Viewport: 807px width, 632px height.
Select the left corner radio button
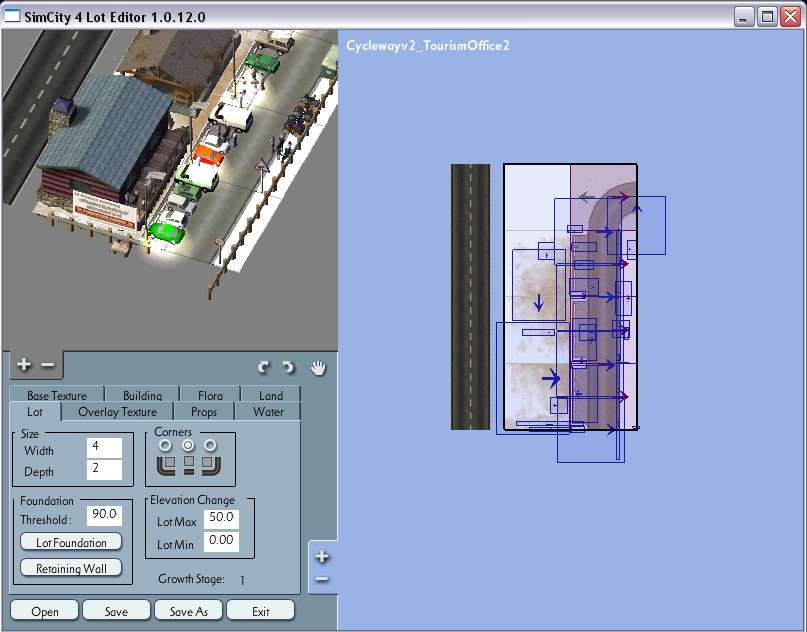coord(165,445)
